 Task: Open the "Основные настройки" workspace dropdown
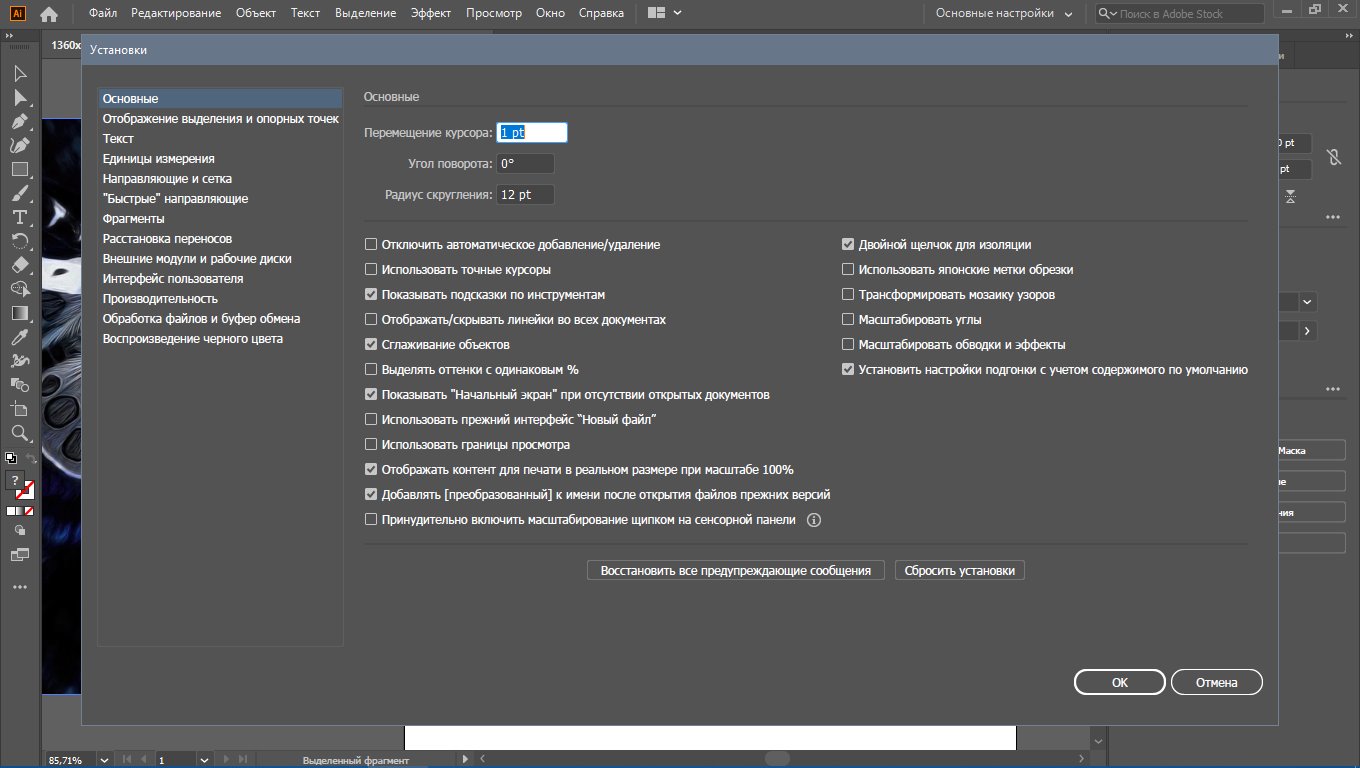(x=1003, y=14)
